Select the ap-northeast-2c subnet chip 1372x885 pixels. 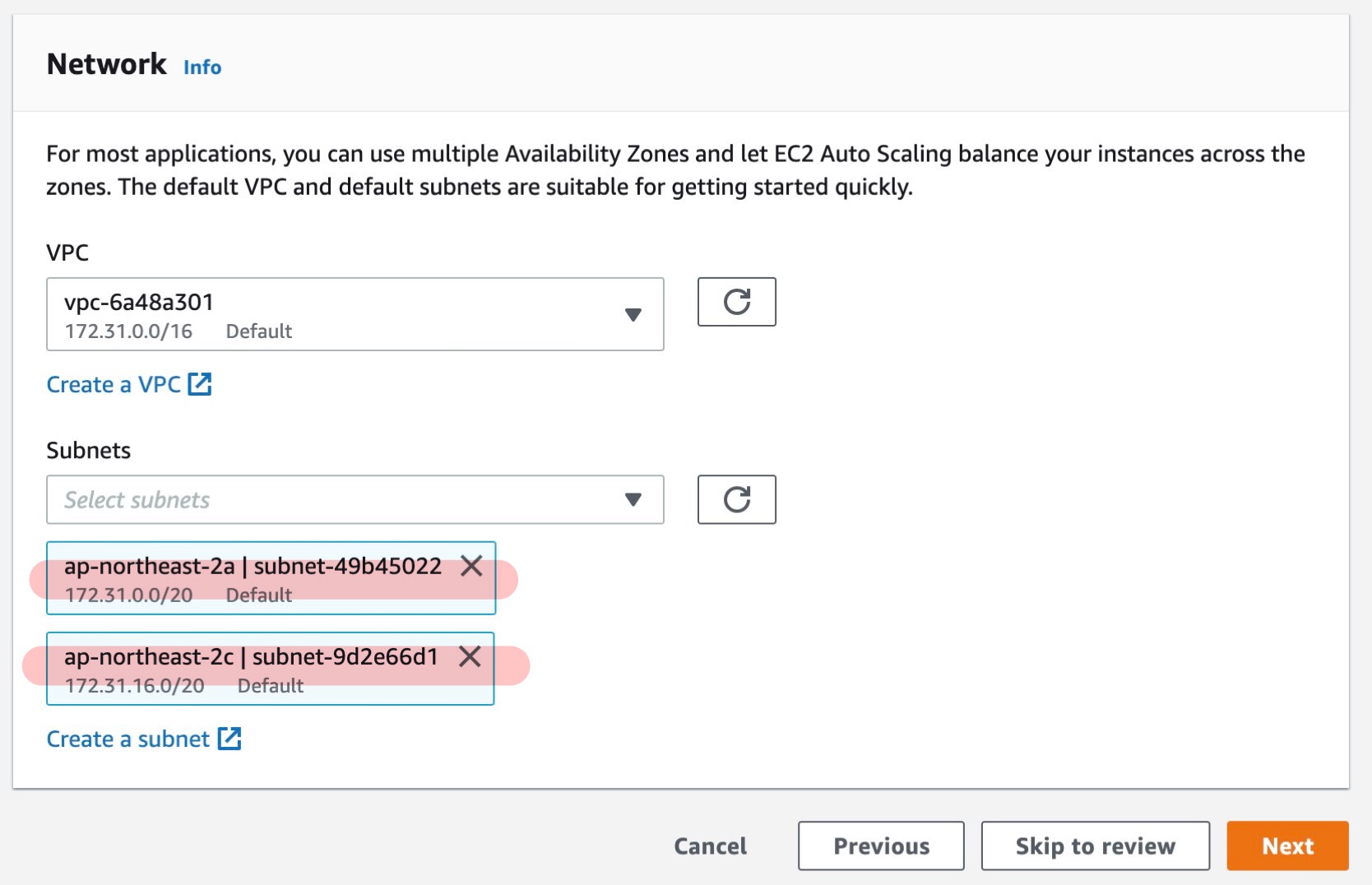click(247, 670)
